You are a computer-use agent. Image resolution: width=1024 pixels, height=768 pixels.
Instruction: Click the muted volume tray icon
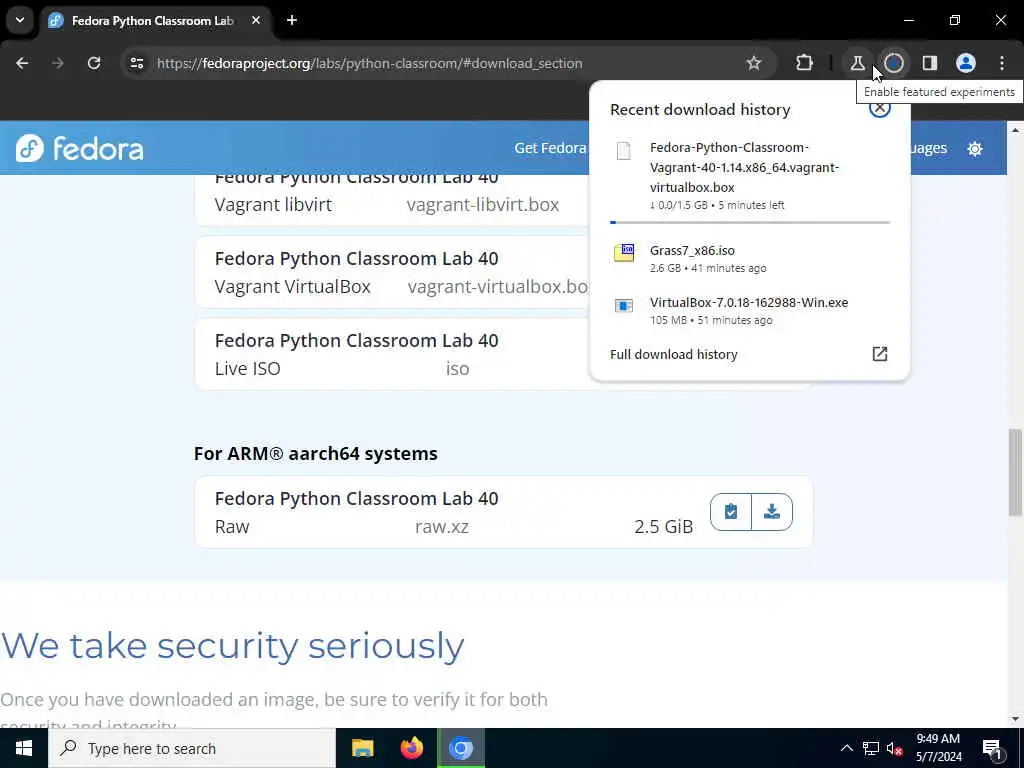coord(895,749)
